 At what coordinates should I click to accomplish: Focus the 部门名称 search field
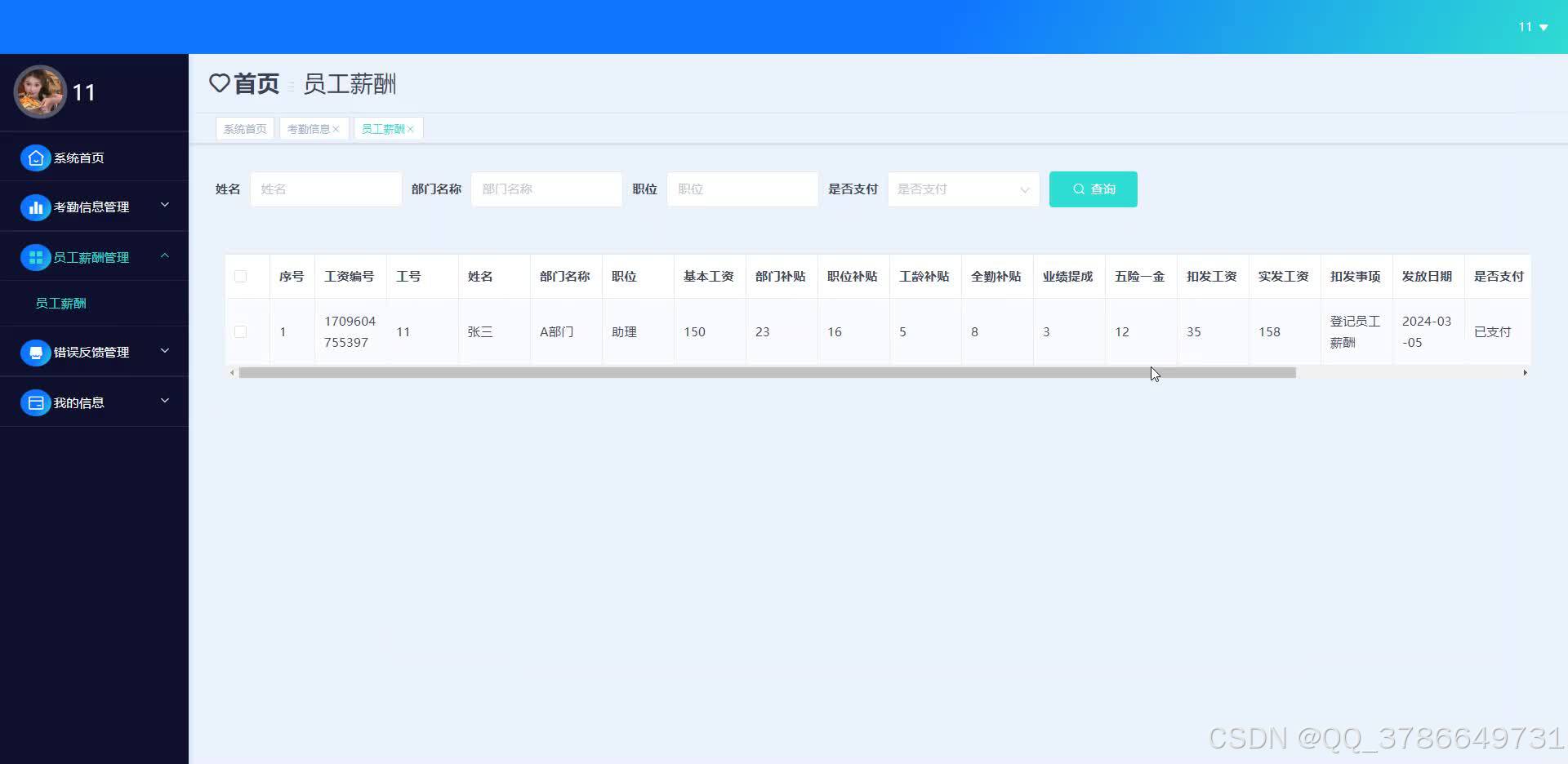tap(546, 189)
